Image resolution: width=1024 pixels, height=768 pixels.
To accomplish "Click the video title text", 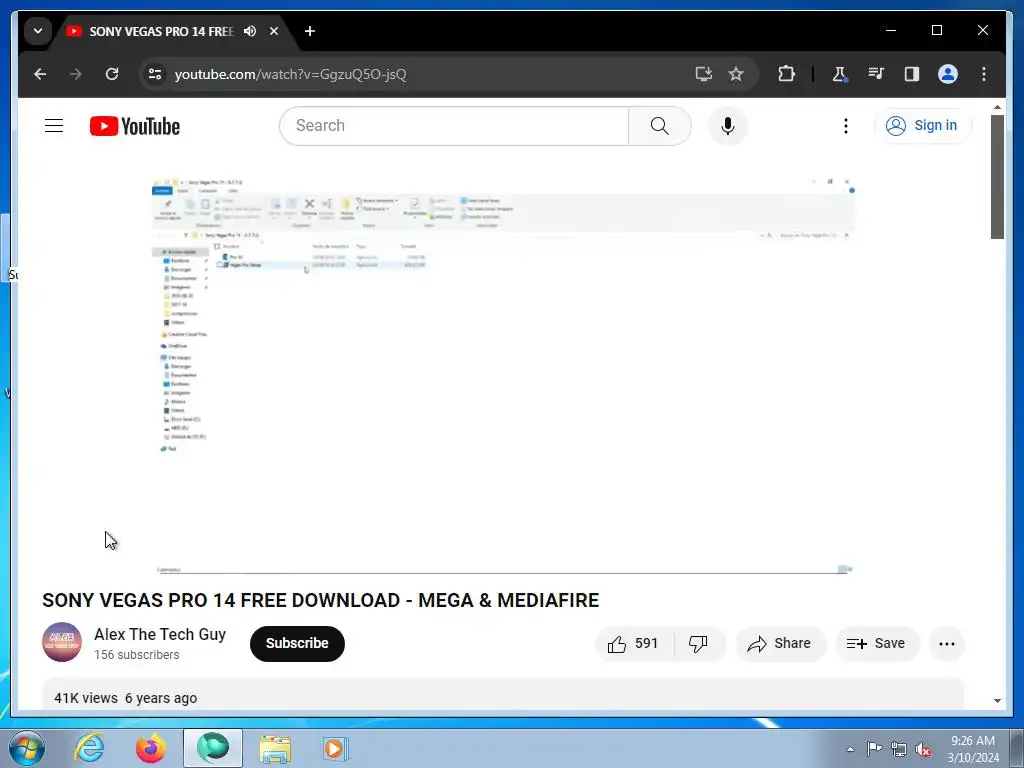I will click(x=321, y=600).
